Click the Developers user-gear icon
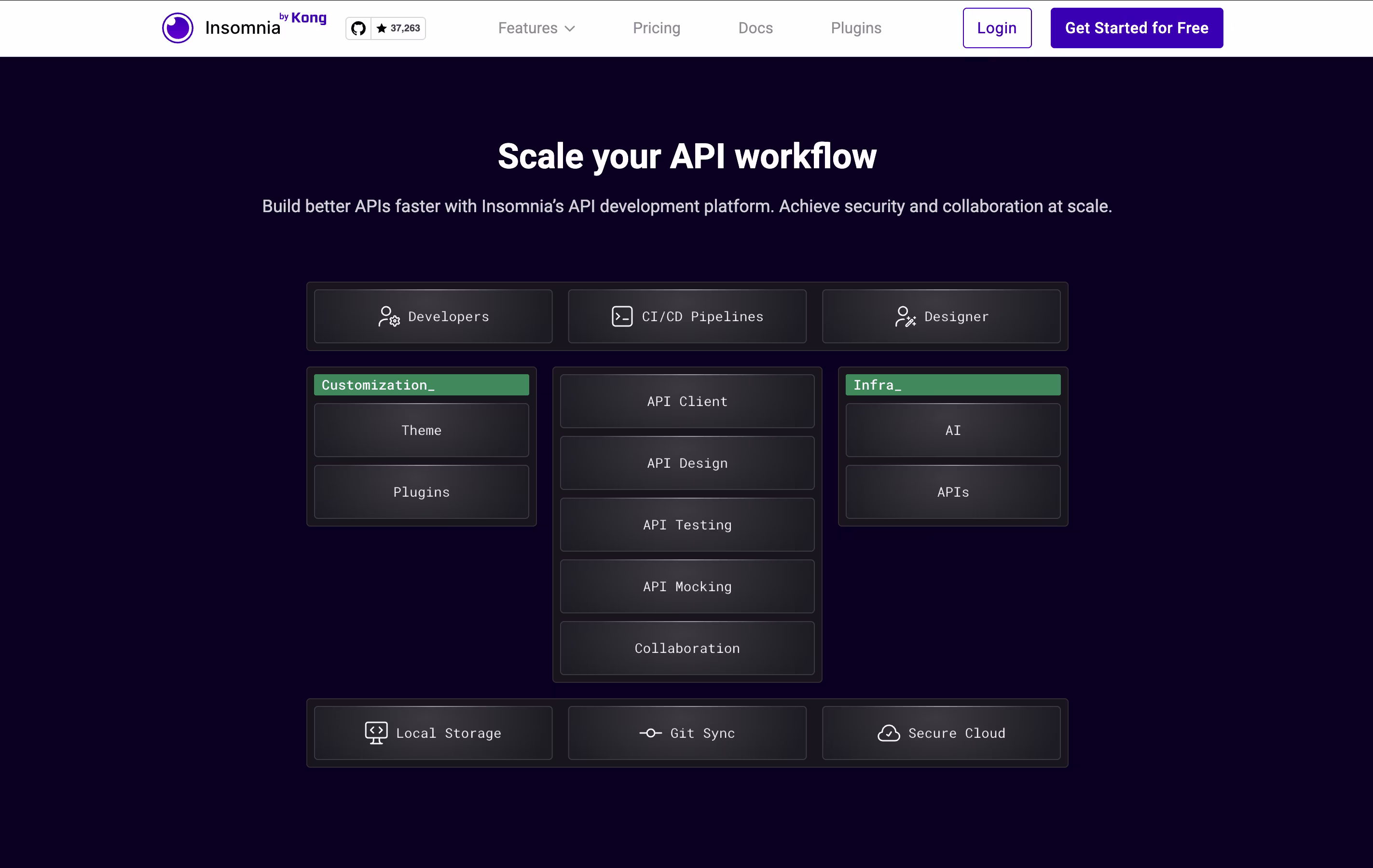 (389, 317)
